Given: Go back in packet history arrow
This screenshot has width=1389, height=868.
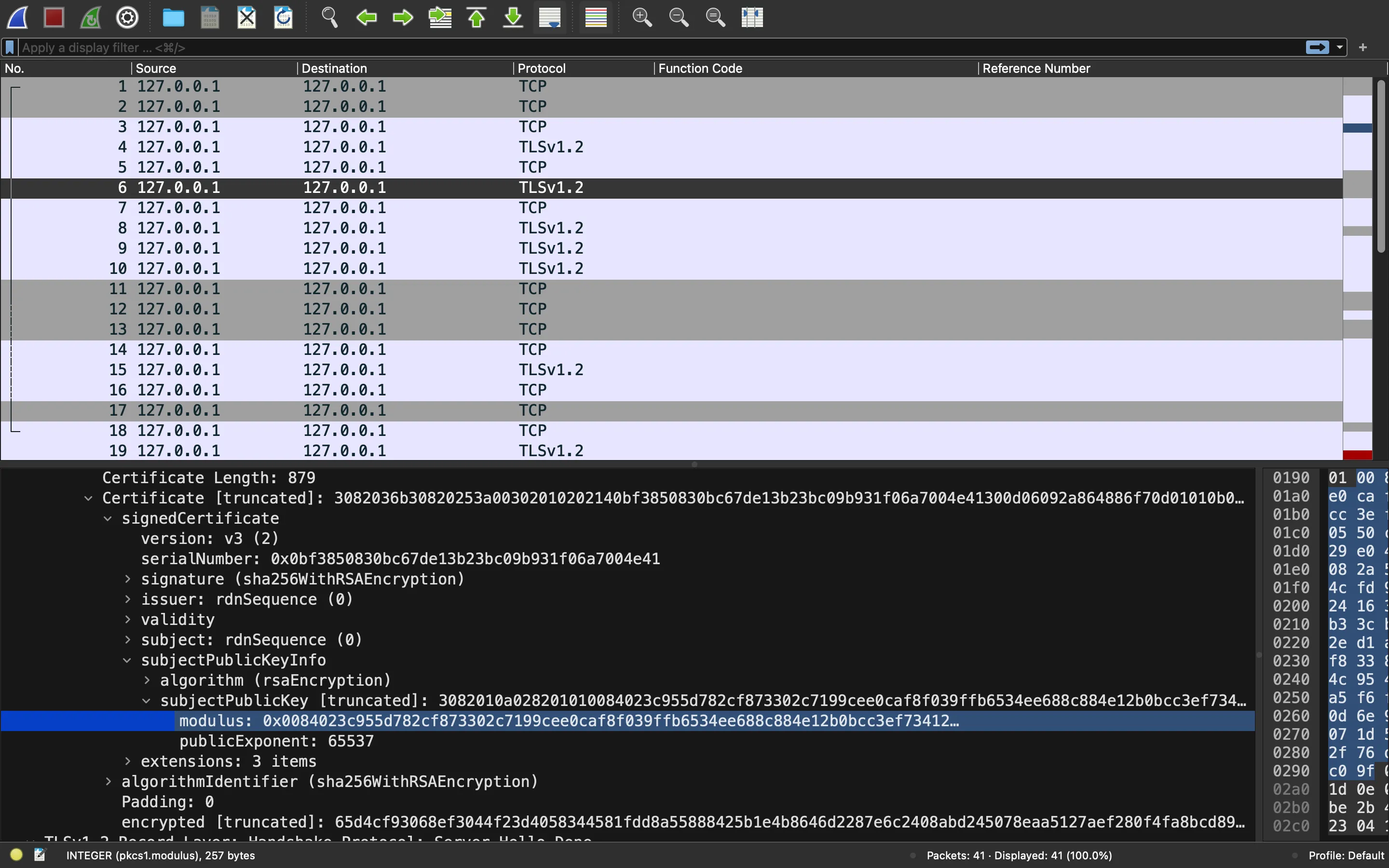Looking at the screenshot, I should (366, 17).
